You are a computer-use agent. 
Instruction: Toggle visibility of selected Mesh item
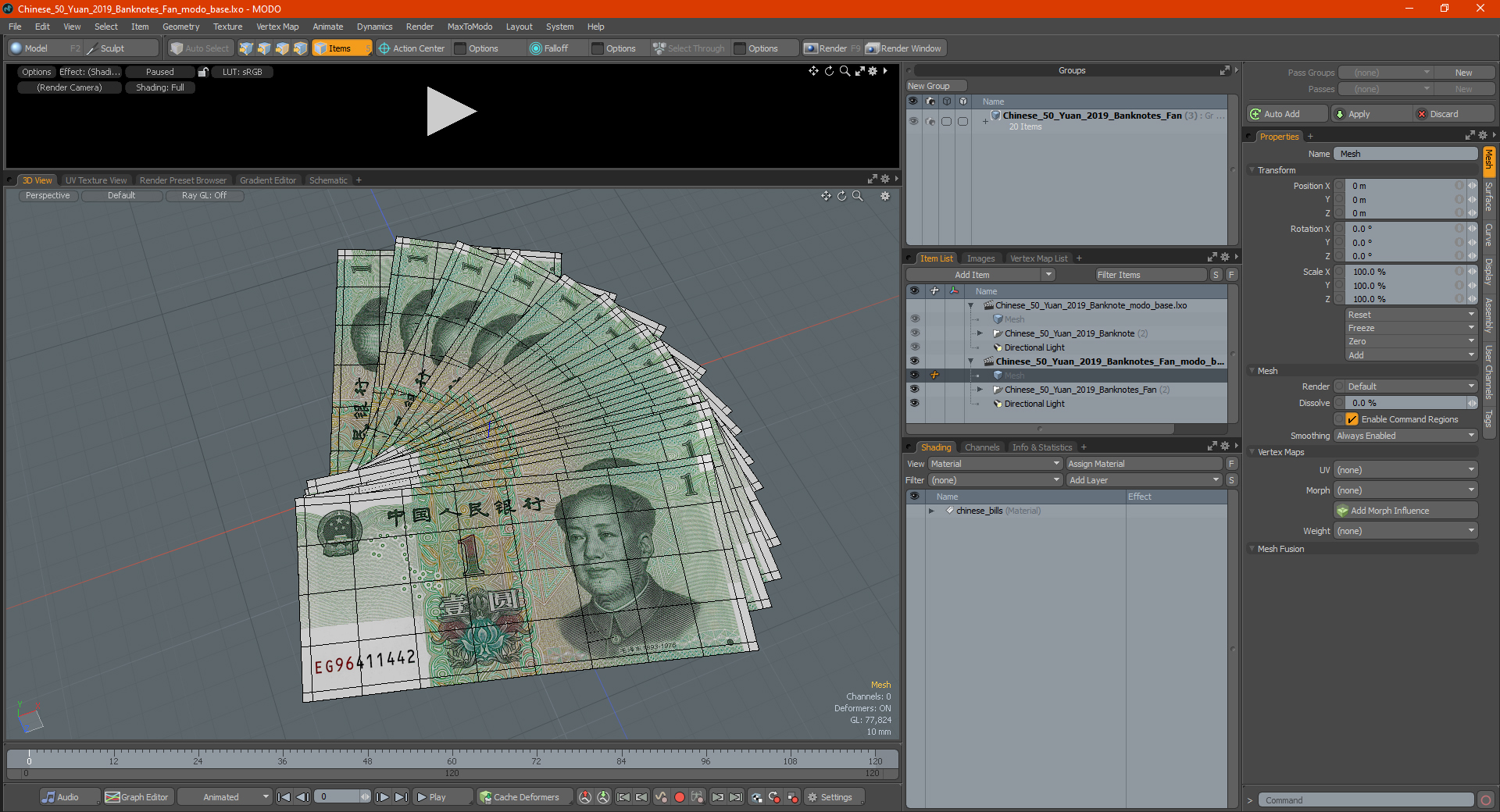(914, 376)
